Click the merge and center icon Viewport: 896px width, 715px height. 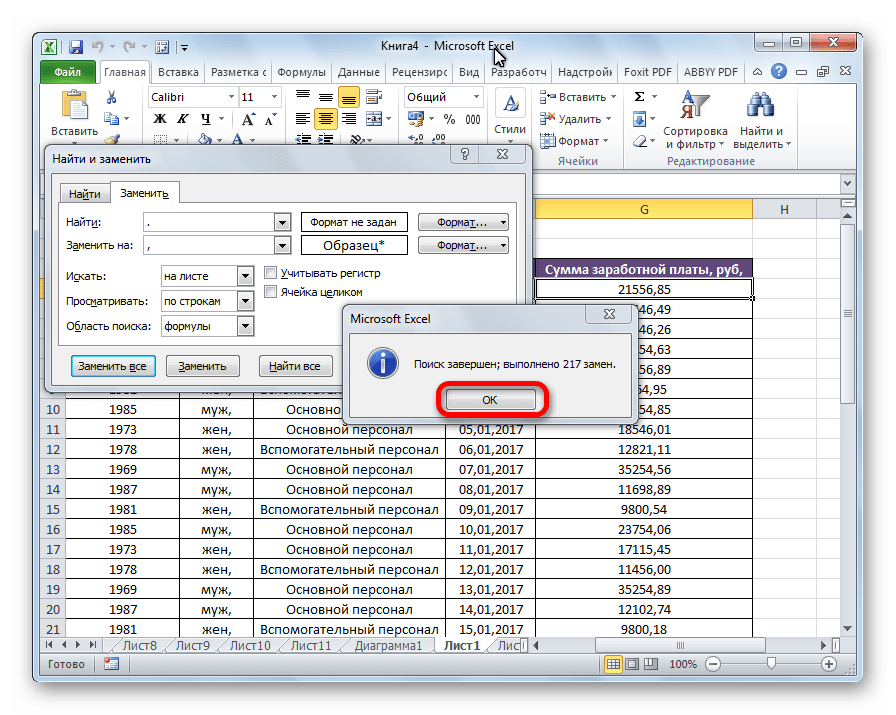click(374, 119)
